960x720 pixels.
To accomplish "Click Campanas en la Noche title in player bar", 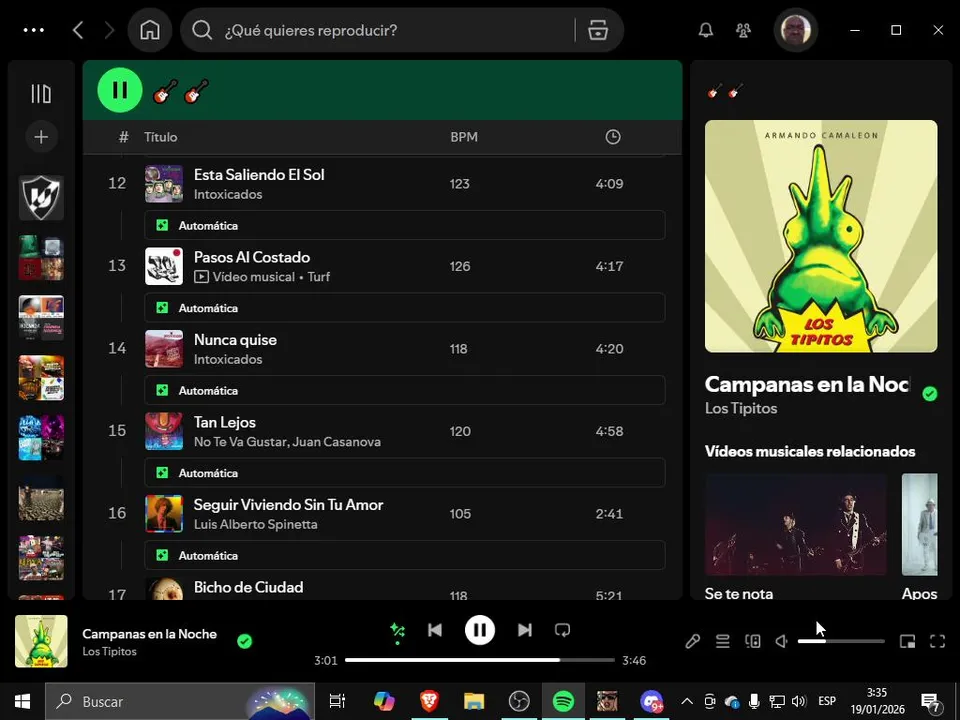I will 149,634.
